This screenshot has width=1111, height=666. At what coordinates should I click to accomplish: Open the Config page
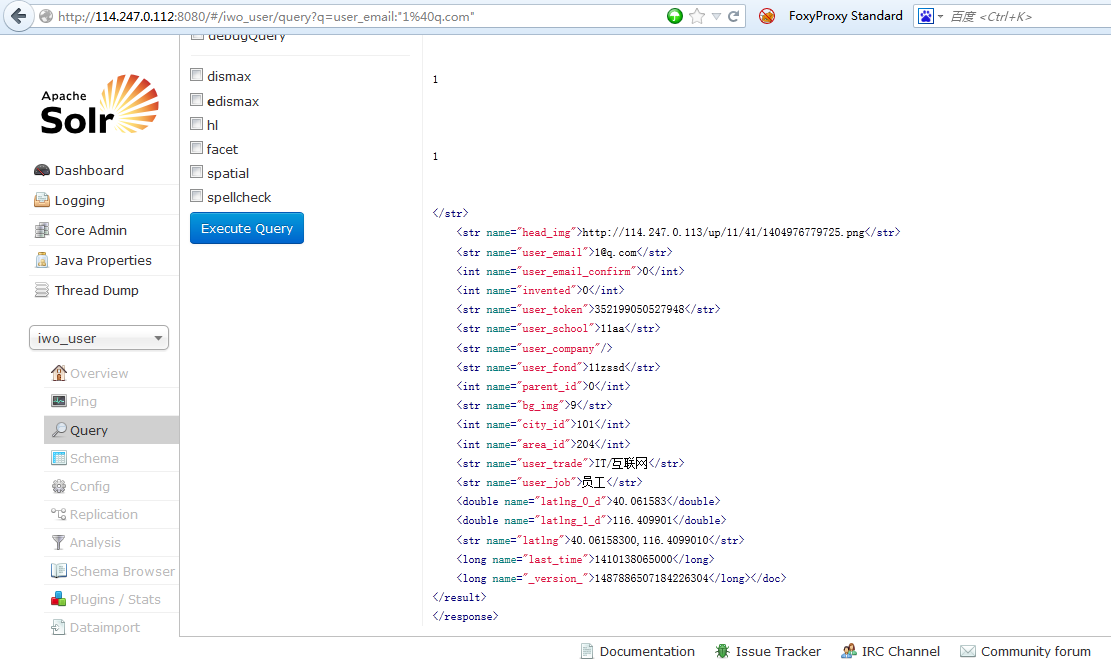click(x=90, y=487)
